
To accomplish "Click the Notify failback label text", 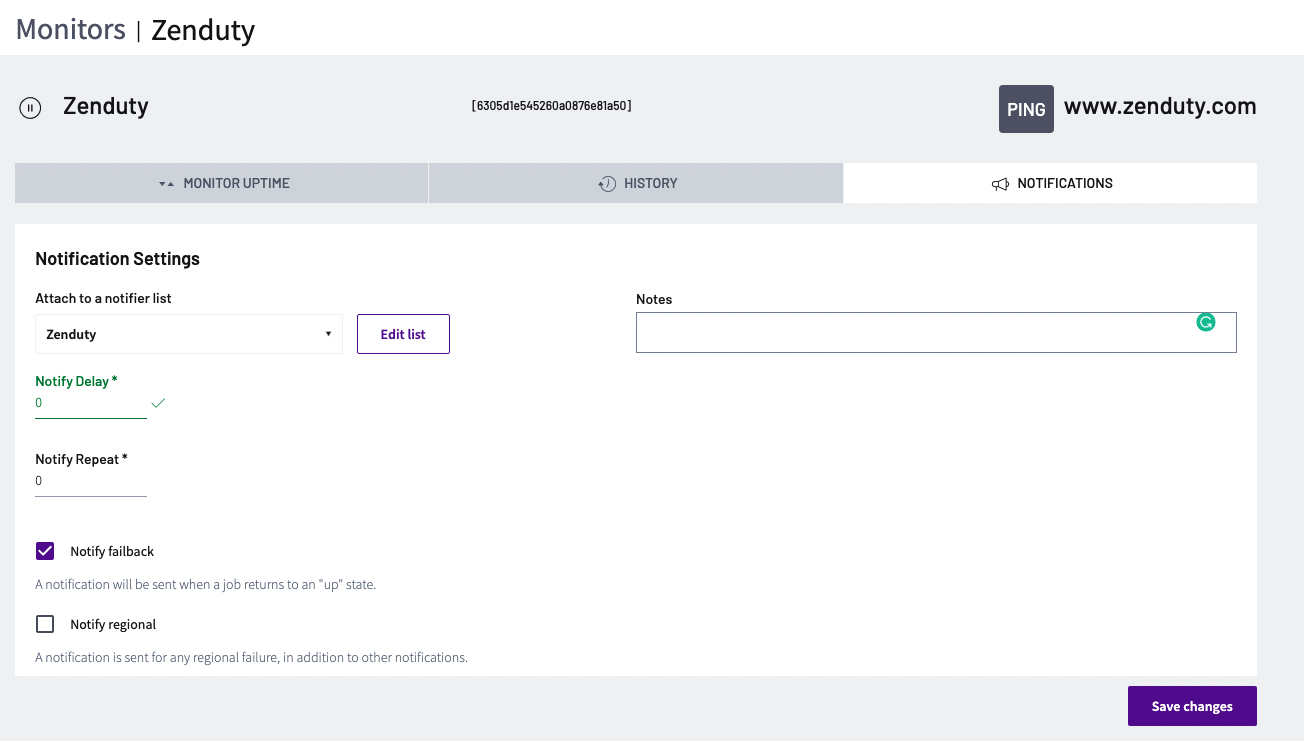I will tap(112, 551).
